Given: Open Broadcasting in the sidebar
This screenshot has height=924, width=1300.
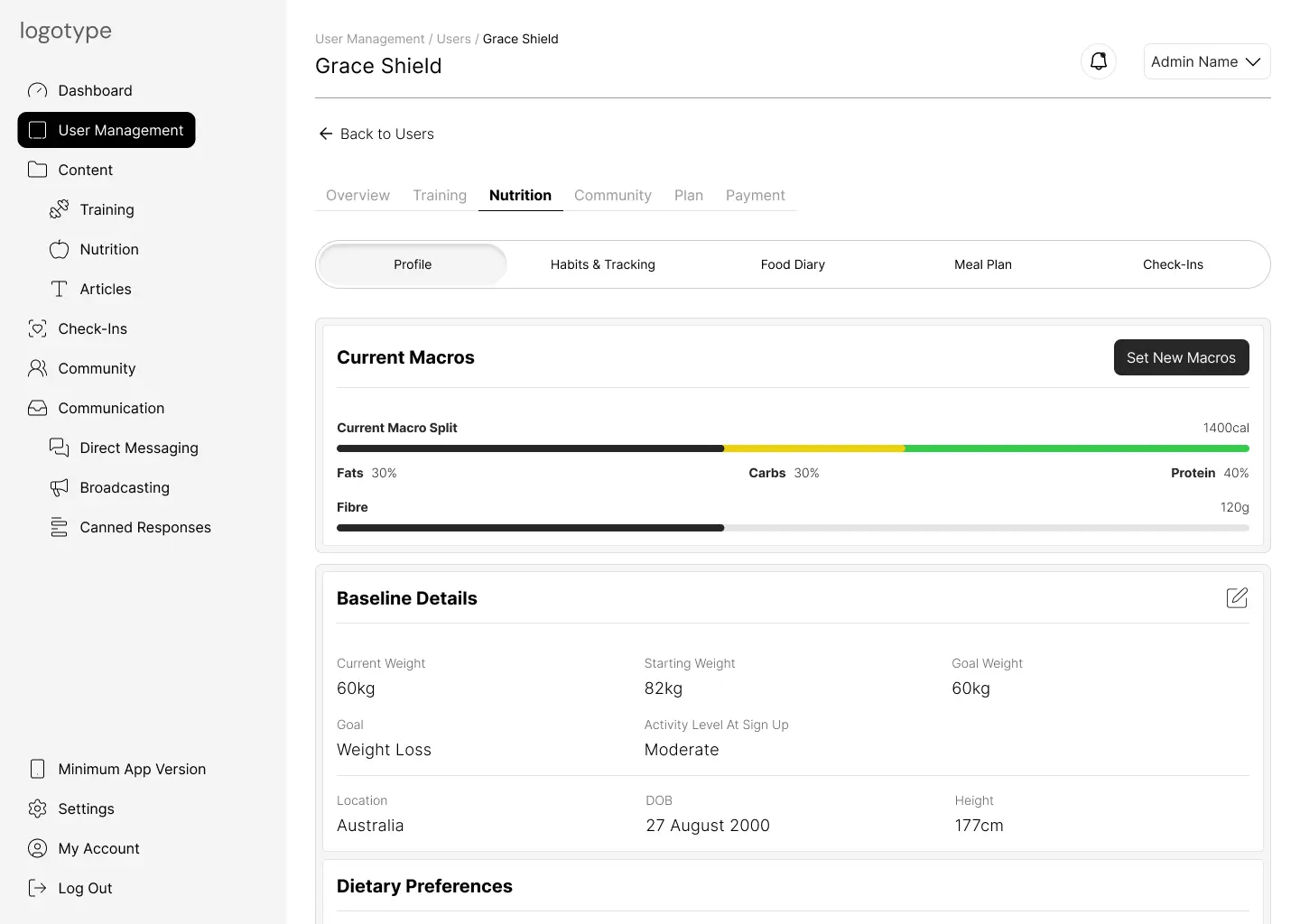Looking at the screenshot, I should point(125,487).
